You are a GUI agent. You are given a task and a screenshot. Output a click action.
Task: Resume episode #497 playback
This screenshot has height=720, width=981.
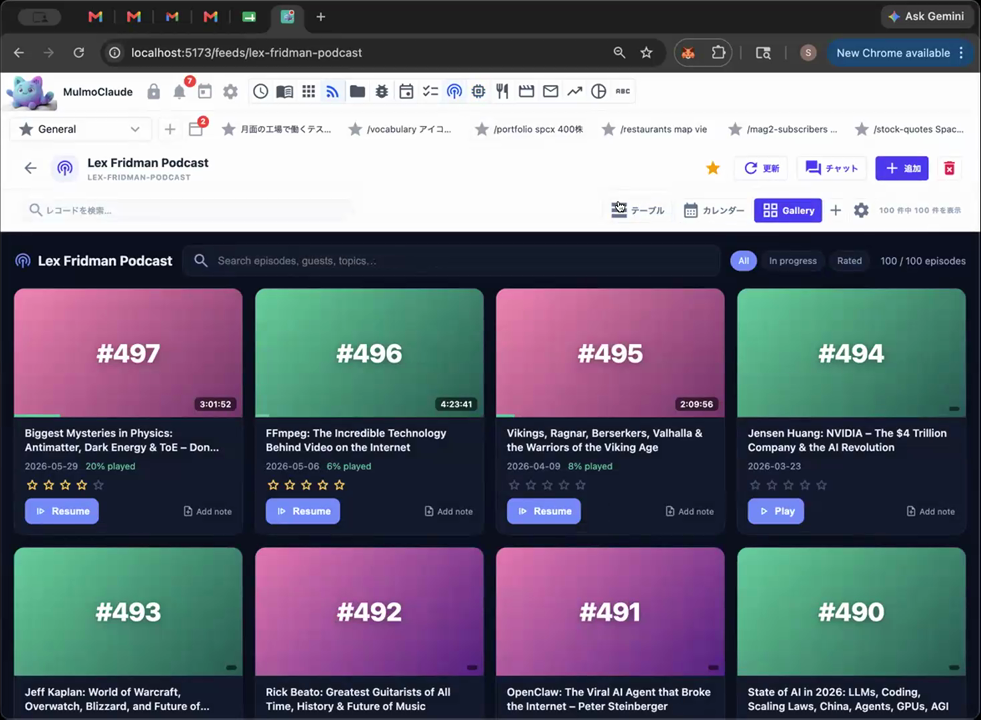(62, 511)
